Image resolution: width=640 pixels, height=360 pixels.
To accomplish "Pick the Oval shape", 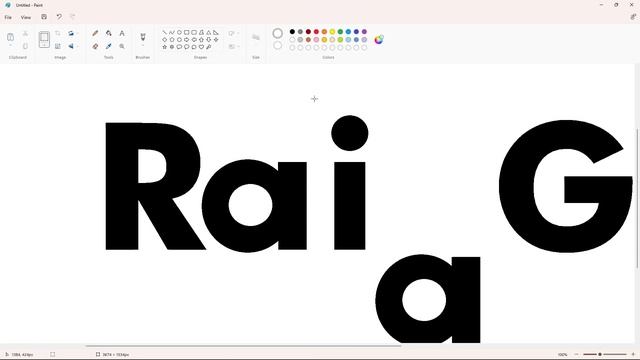I will tap(179, 32).
